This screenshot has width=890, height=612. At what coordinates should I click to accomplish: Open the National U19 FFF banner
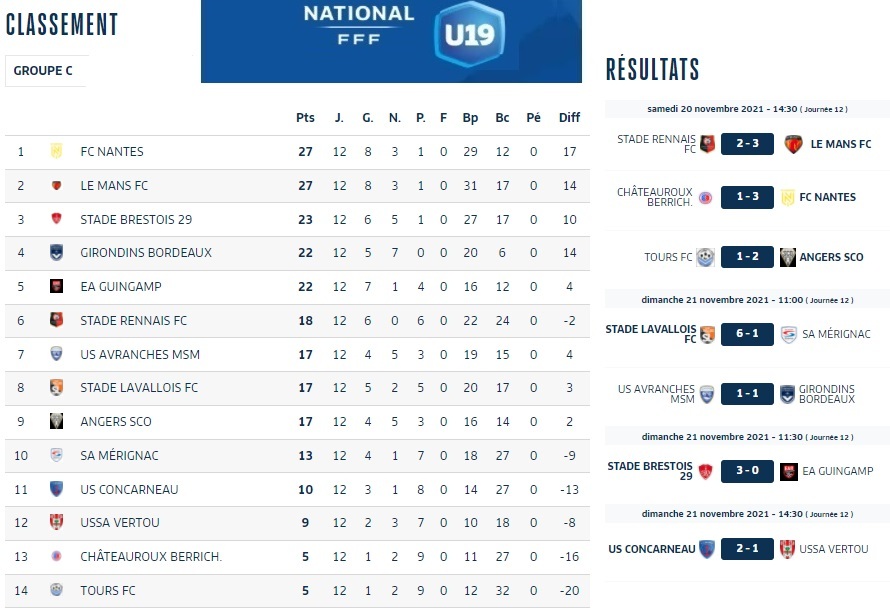(x=391, y=41)
